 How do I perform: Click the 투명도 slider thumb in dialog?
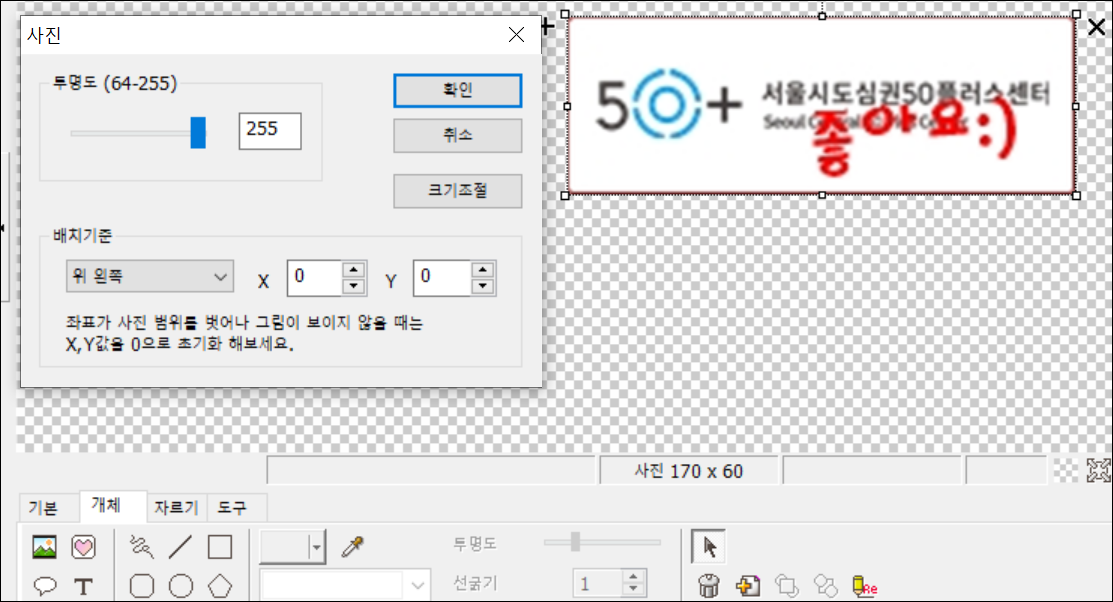coord(198,133)
